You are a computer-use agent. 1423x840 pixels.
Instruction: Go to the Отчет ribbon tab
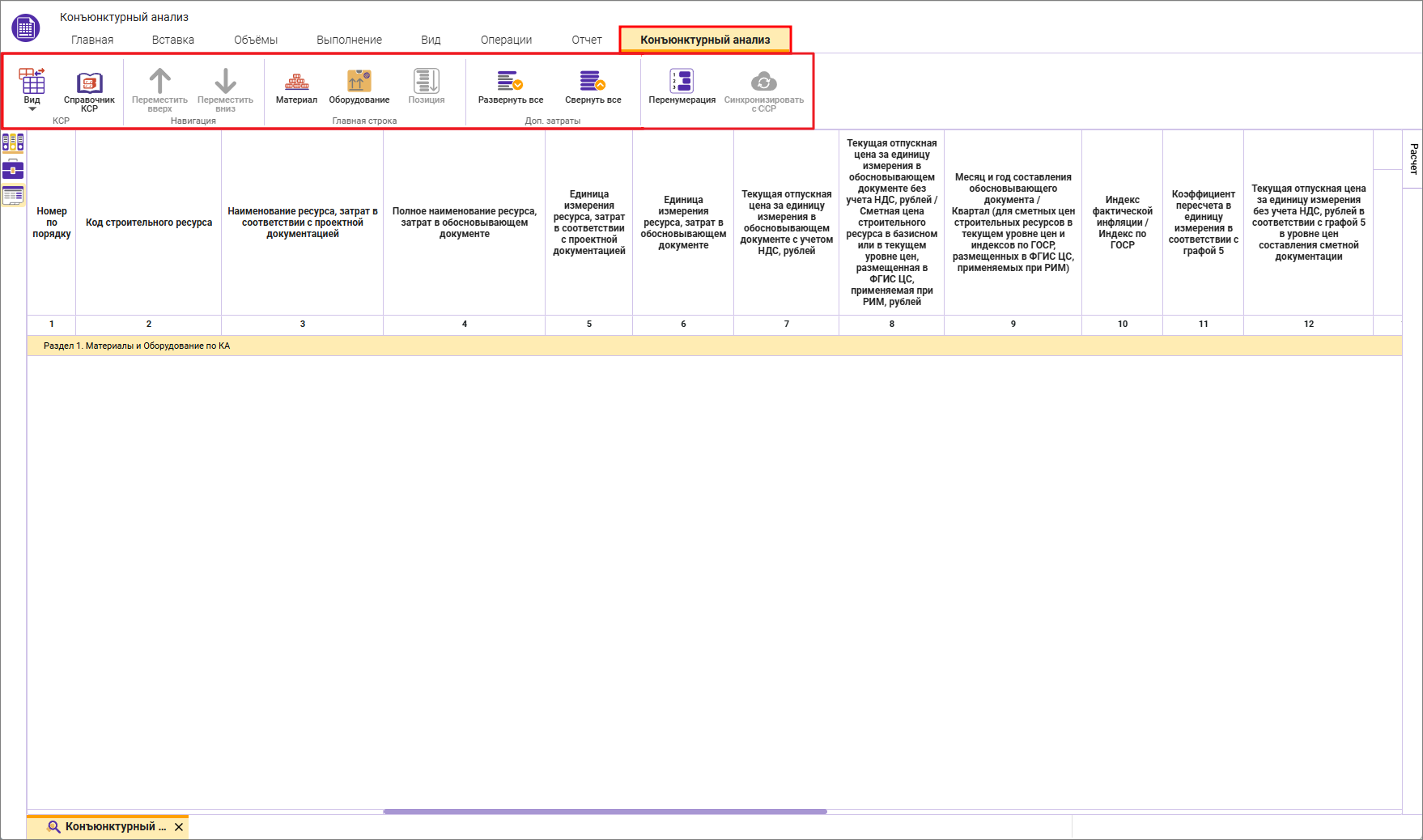[x=586, y=40]
